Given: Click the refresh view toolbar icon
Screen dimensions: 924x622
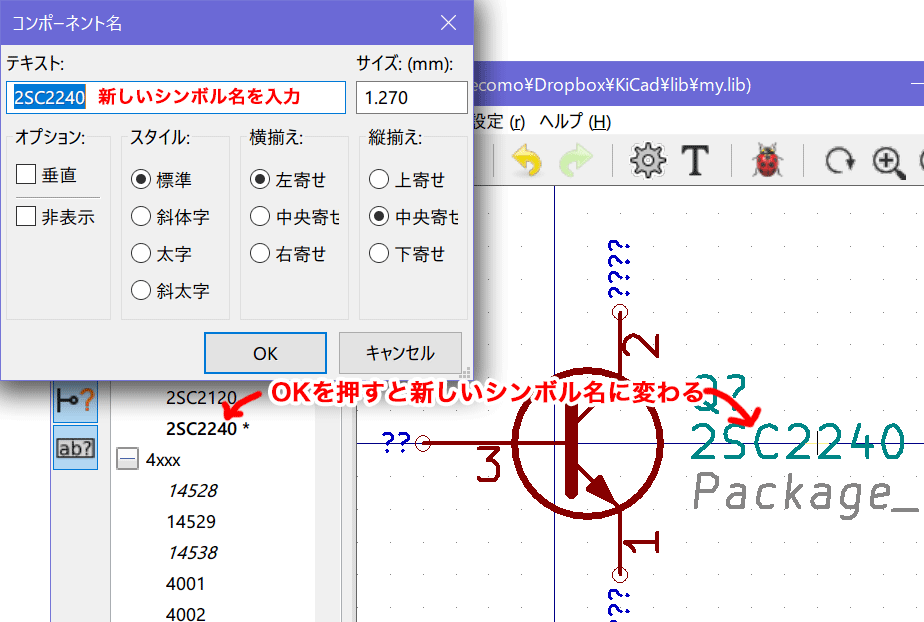Looking at the screenshot, I should 840,160.
